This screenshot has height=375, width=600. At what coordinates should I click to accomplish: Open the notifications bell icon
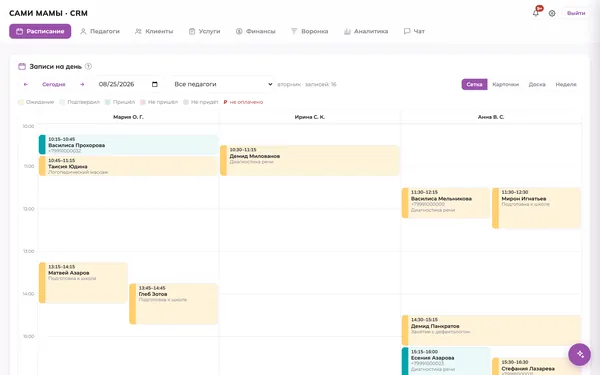pos(535,13)
